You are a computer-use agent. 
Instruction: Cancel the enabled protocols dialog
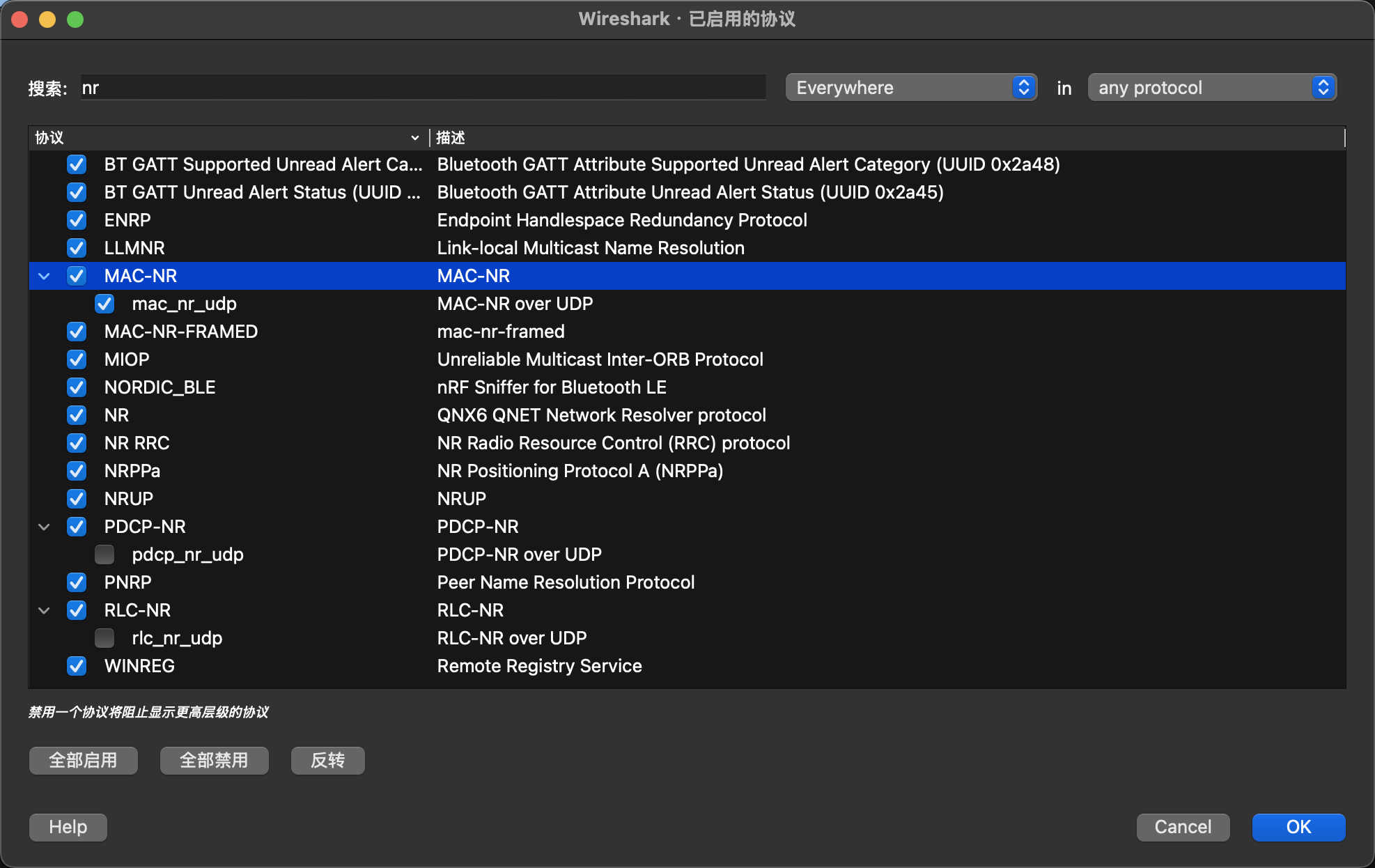click(1183, 827)
